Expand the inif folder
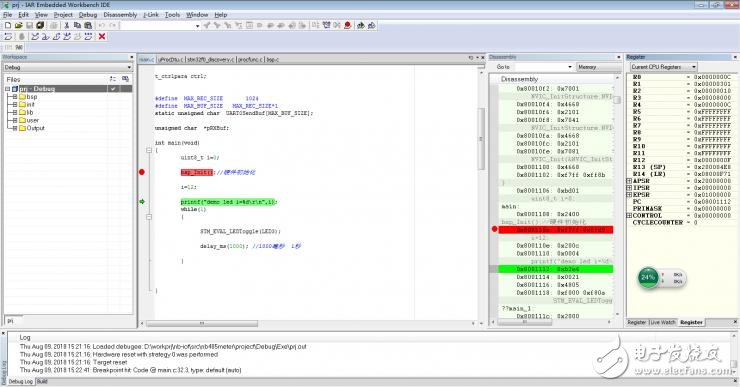The height and width of the screenshot is (387, 740). click(15, 104)
